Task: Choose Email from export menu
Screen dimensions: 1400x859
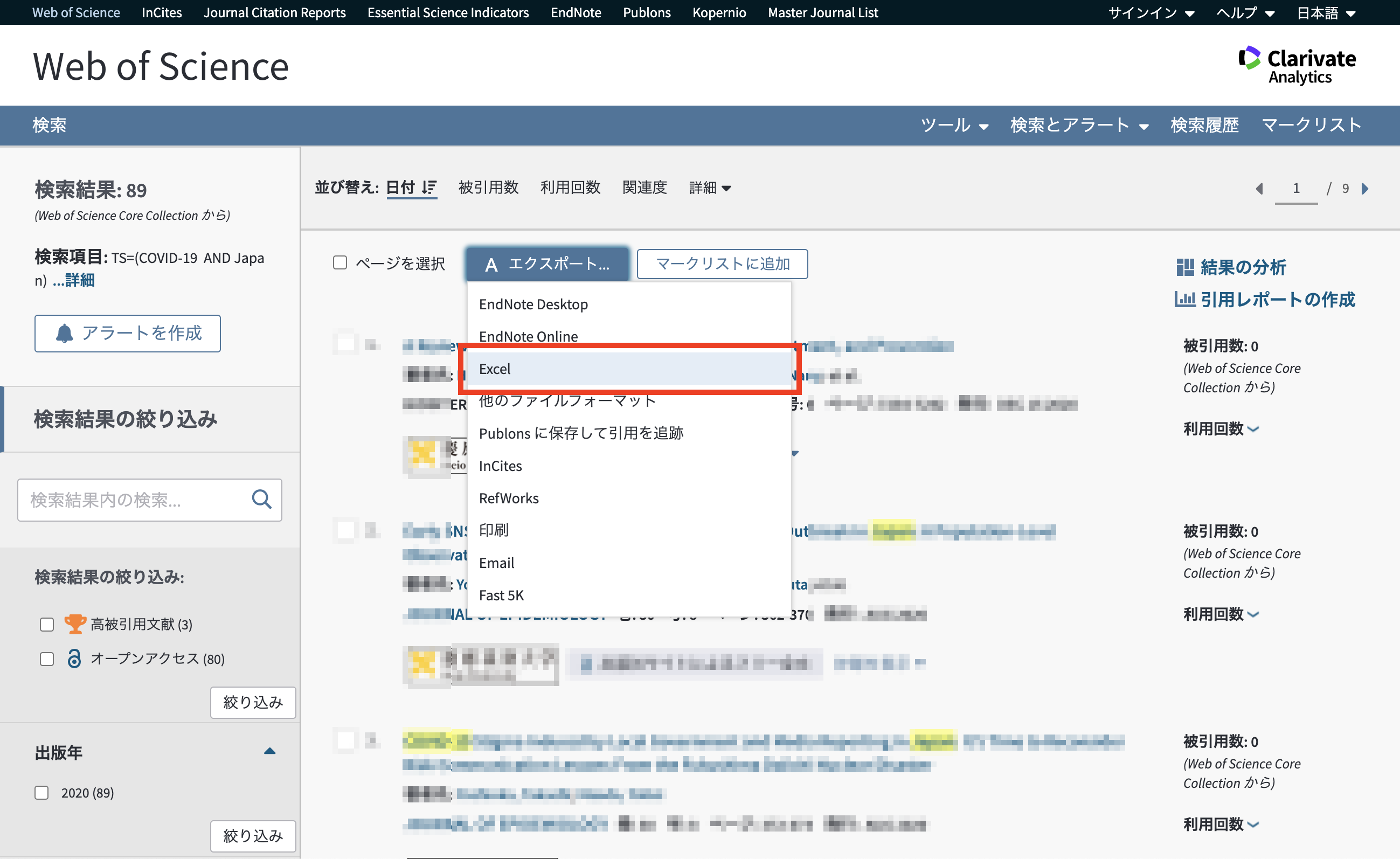Action: [x=629, y=563]
